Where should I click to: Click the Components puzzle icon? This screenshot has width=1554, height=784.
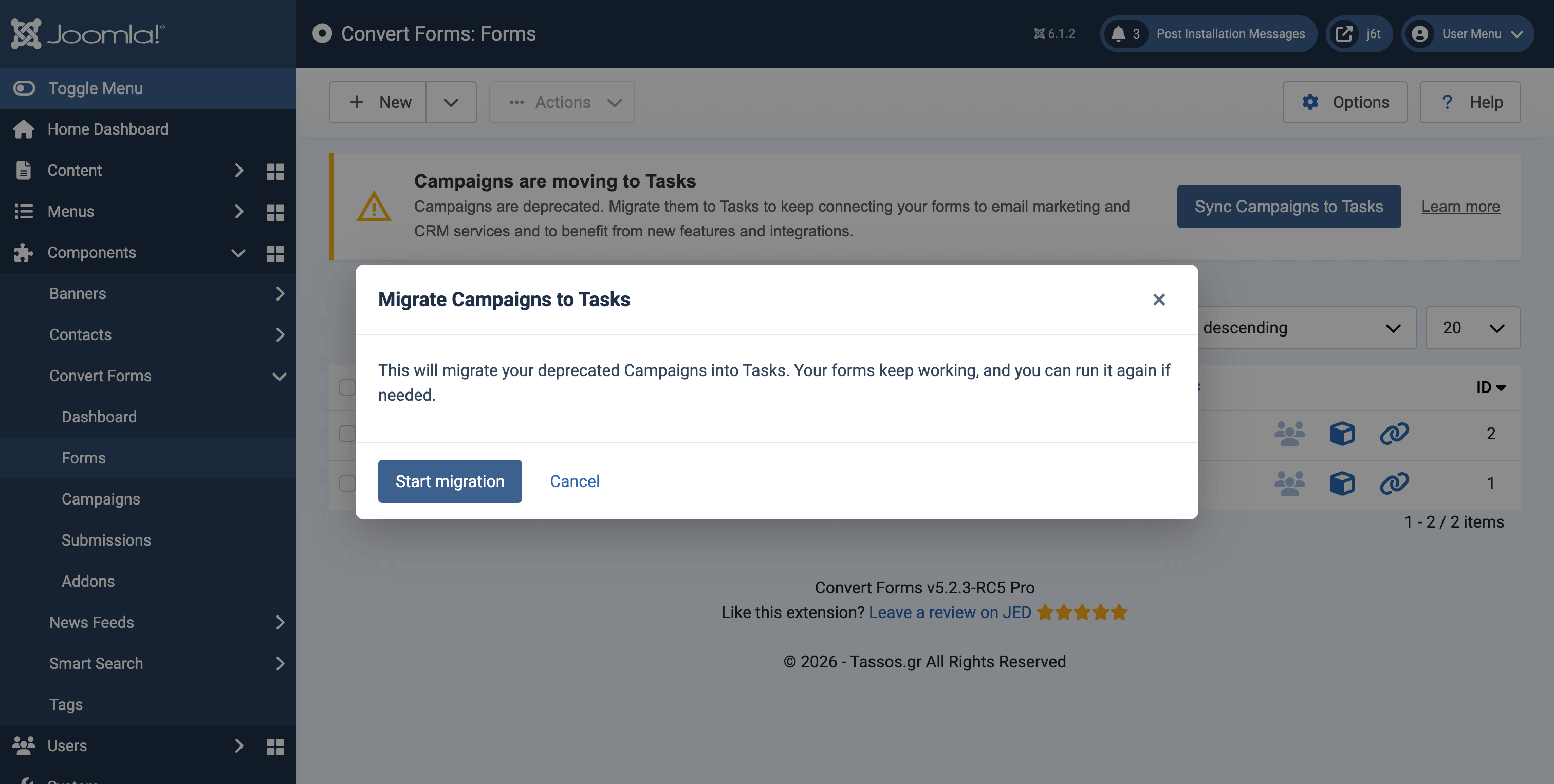click(x=24, y=252)
